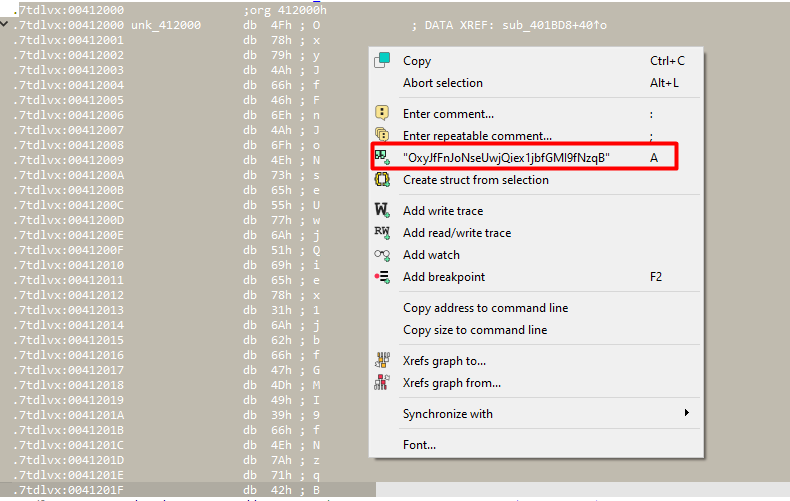Click the red breakpoint icon

click(x=382, y=277)
